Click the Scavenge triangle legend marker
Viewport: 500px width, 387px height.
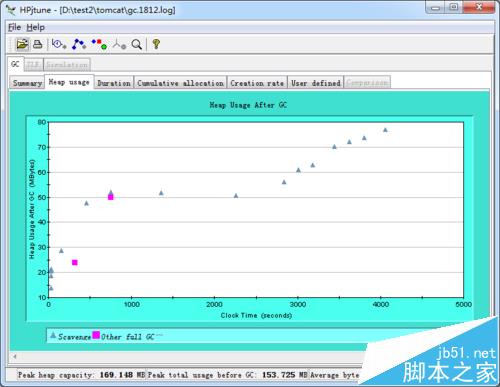tap(53, 335)
